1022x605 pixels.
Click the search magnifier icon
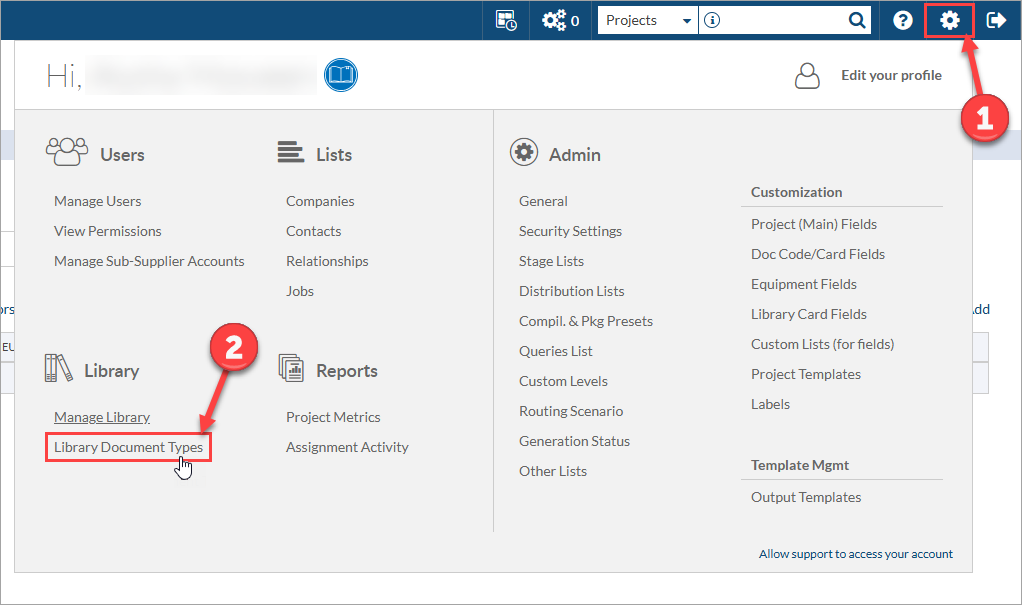(x=857, y=20)
